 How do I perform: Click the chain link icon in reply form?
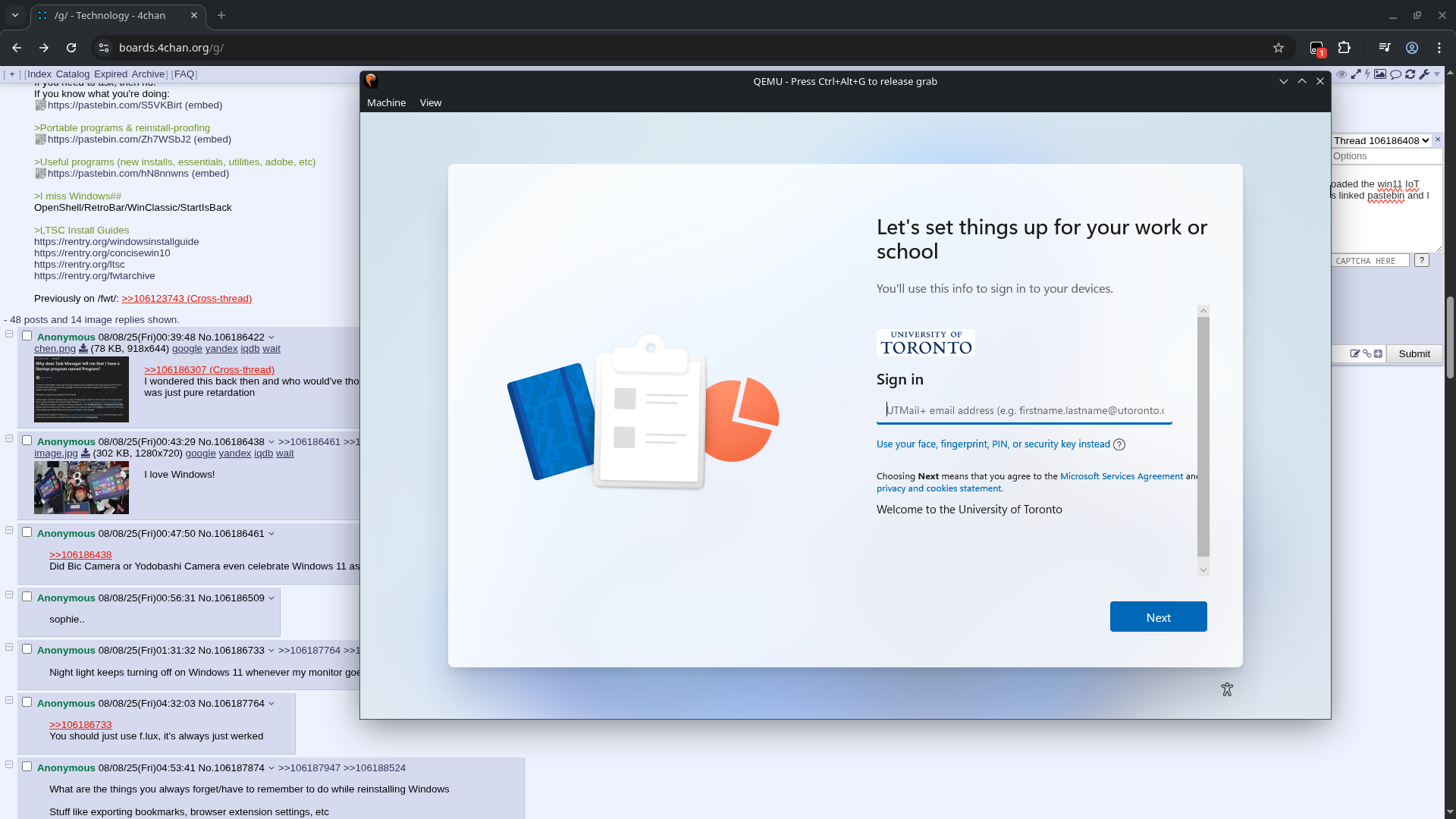(x=1367, y=353)
